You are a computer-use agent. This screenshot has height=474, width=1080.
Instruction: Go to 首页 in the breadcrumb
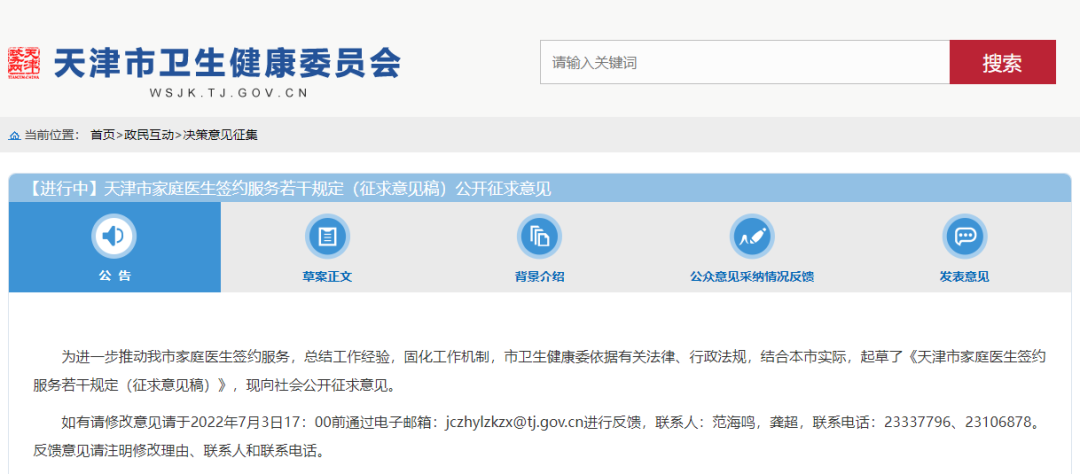tap(103, 136)
